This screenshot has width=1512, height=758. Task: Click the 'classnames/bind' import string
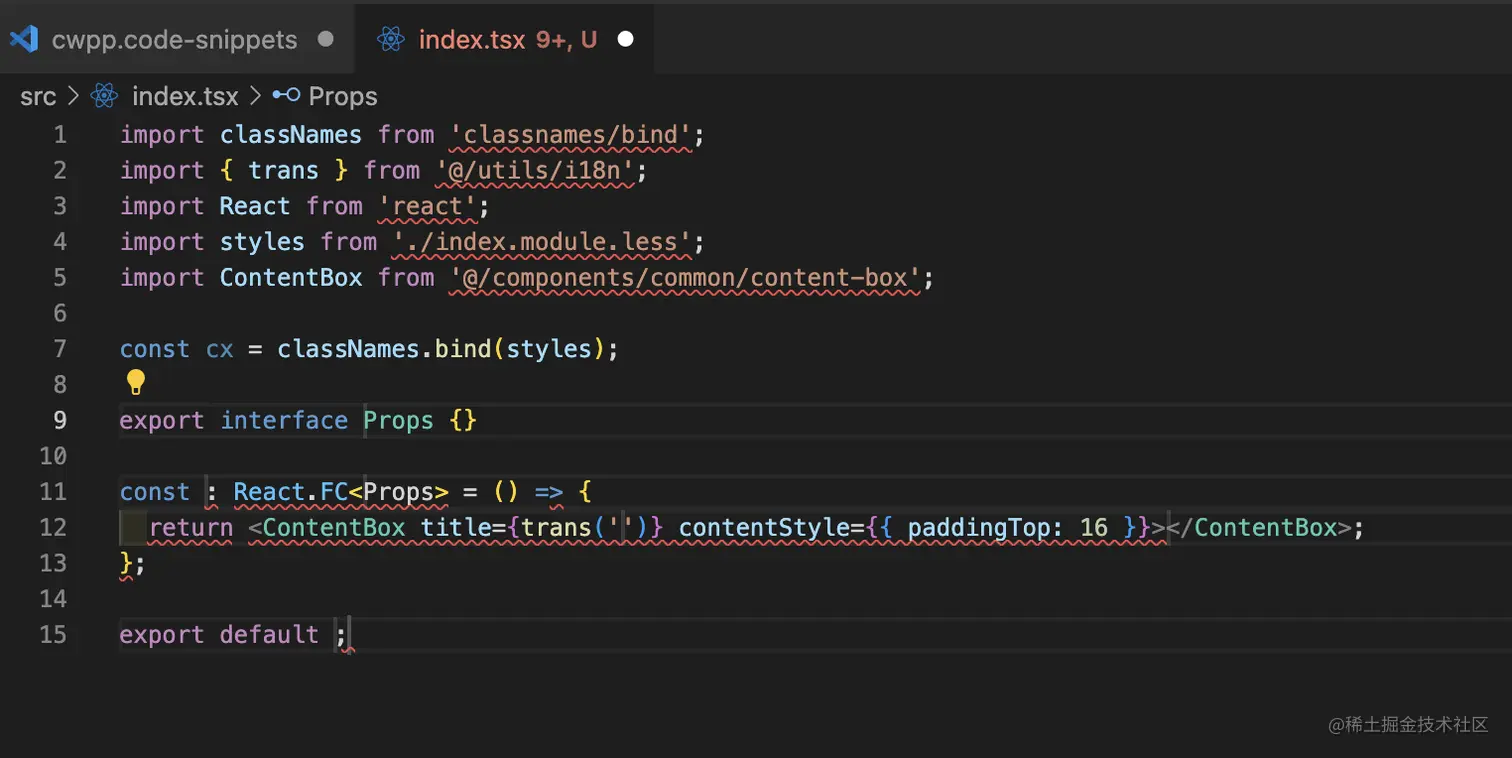(570, 135)
